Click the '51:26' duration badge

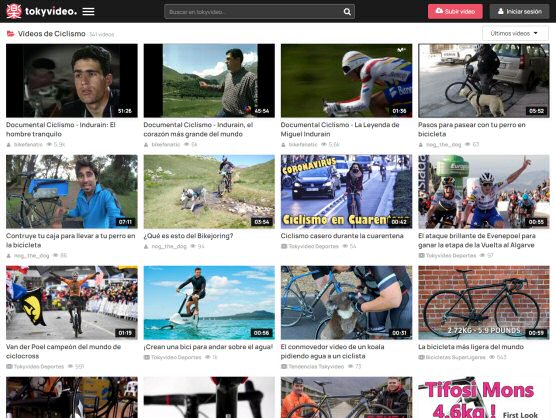click(125, 111)
